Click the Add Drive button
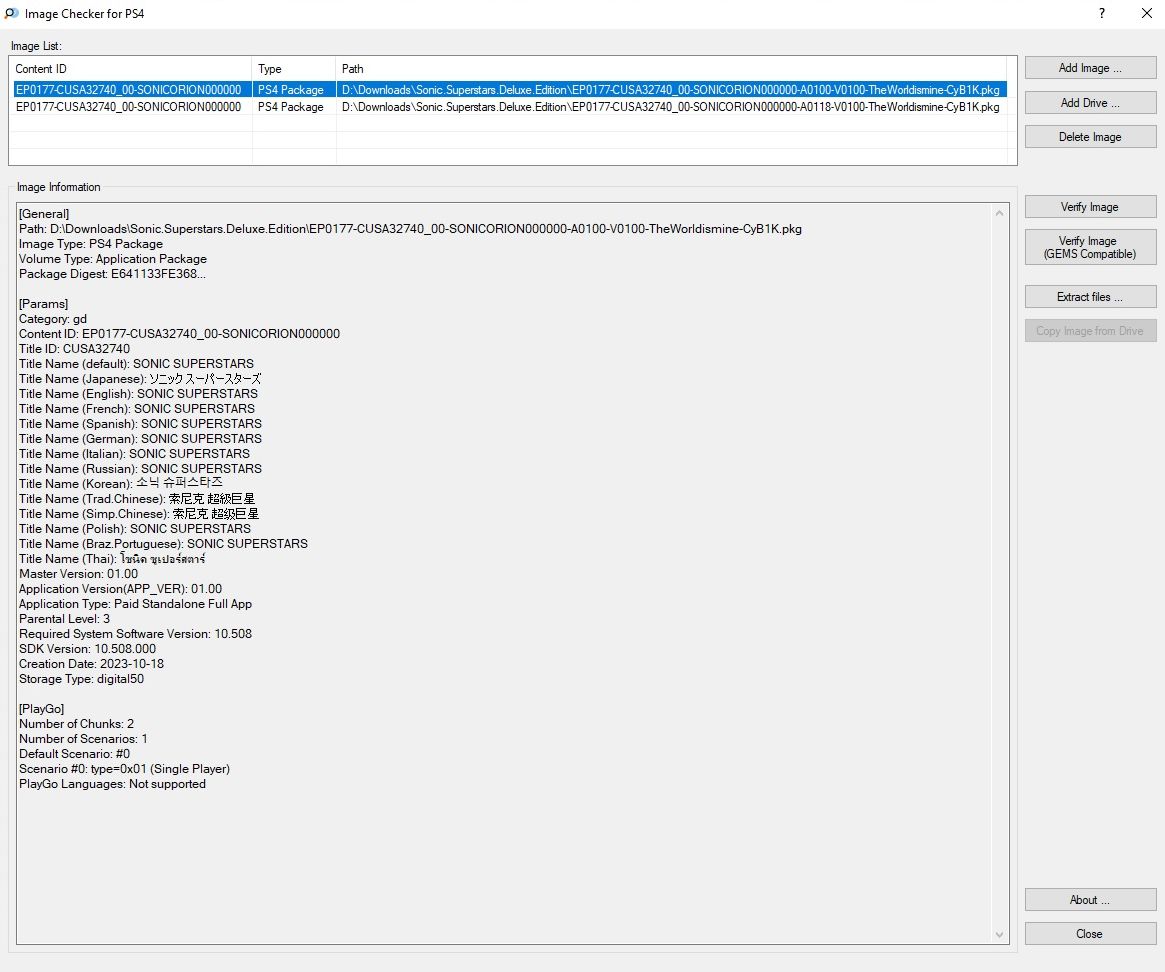1165x972 pixels. tap(1090, 103)
